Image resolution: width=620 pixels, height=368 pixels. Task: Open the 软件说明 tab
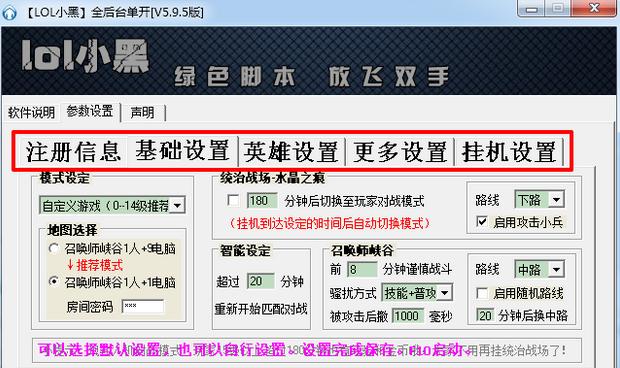pos(31,113)
